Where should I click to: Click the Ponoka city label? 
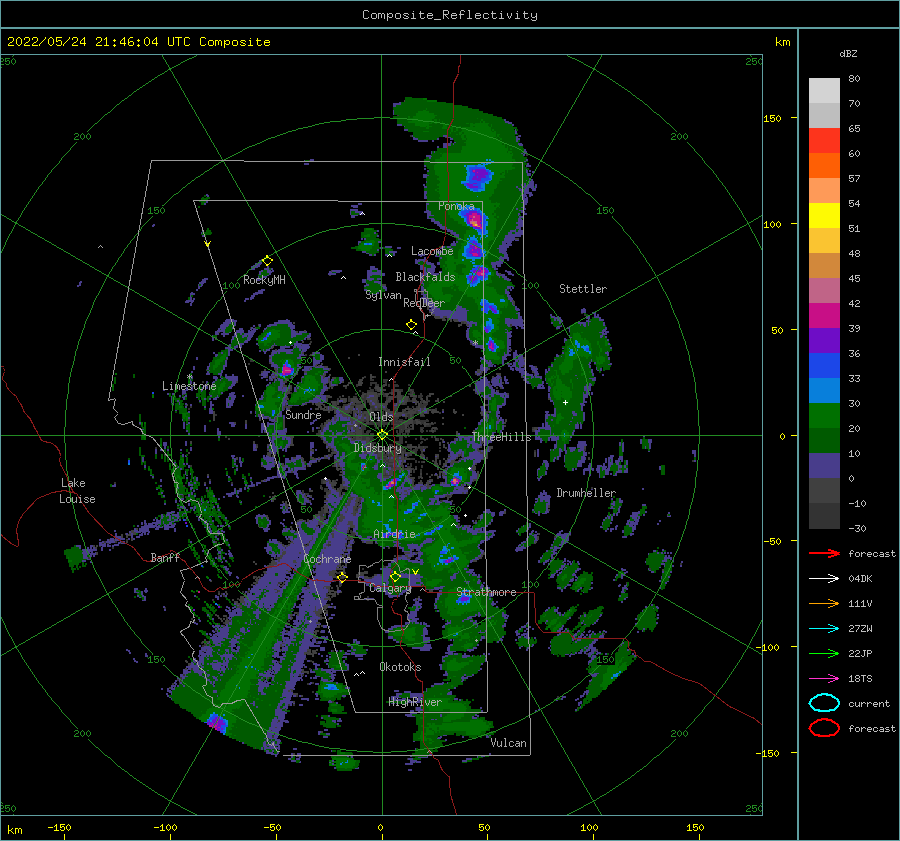click(x=456, y=206)
